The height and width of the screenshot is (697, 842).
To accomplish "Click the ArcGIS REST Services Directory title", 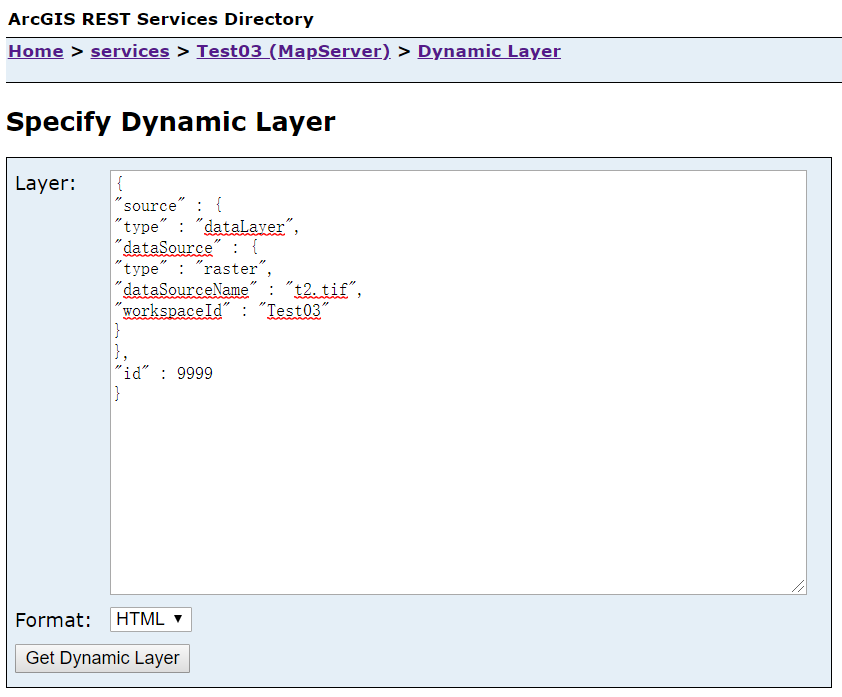I will [161, 19].
